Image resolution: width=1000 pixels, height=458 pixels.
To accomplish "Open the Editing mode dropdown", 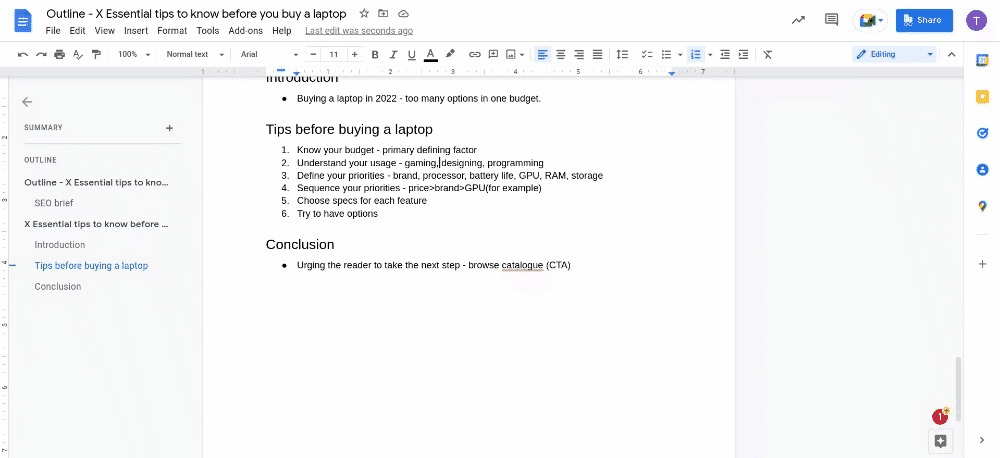I will [893, 55].
